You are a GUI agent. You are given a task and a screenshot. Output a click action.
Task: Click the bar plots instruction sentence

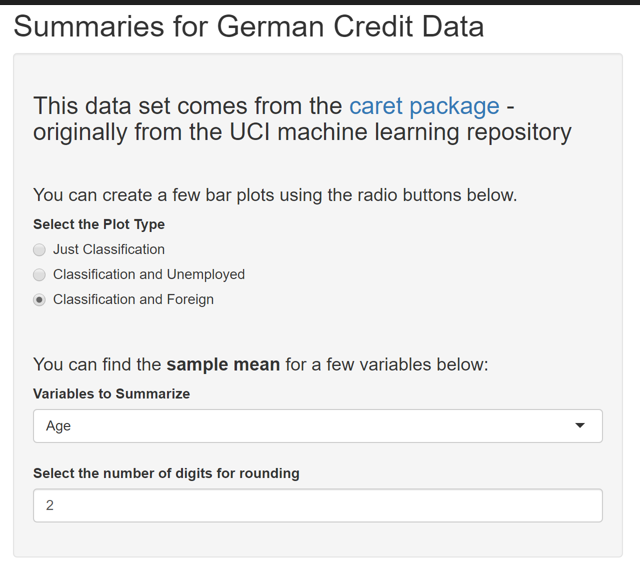275,195
